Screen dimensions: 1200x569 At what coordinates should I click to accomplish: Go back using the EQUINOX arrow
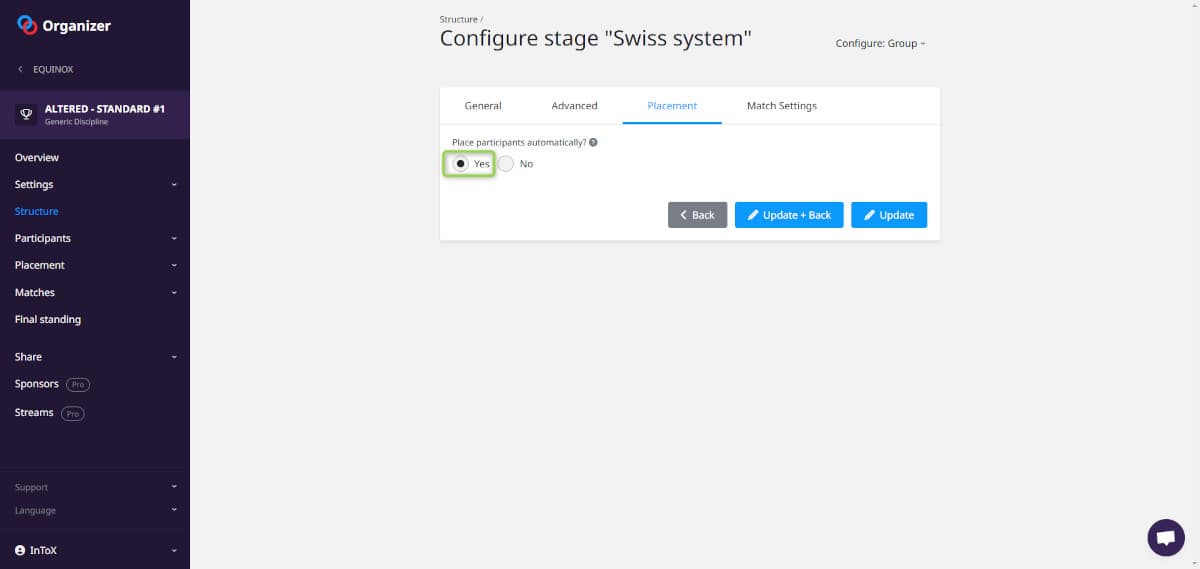pos(21,70)
